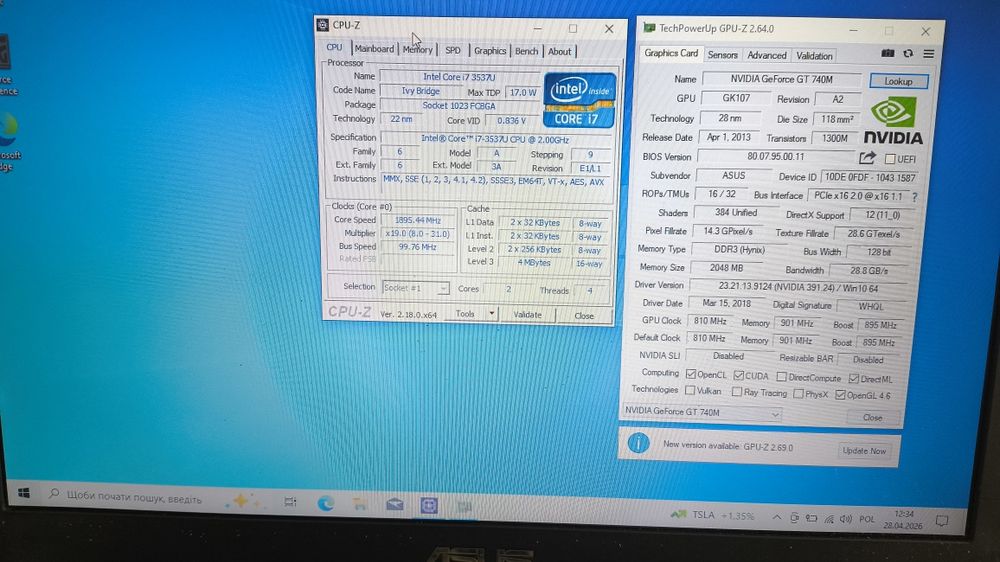Select the Graphics Card tab in GPU-Z
The width and height of the screenshot is (1000, 562).
point(671,54)
